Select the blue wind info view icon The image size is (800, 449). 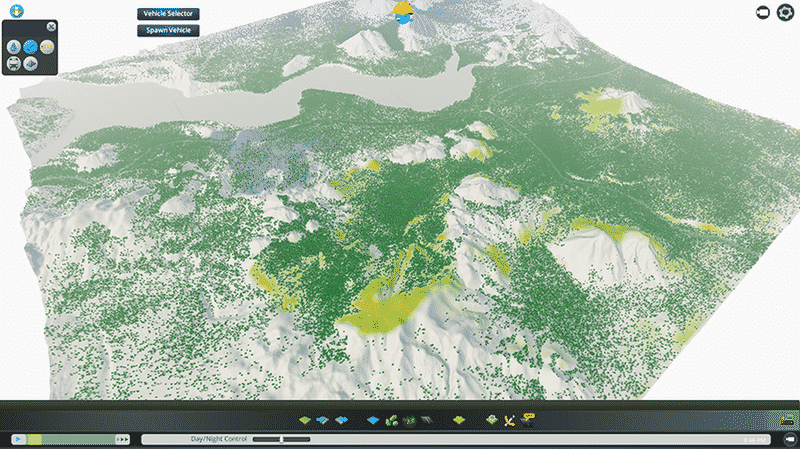tap(31, 47)
